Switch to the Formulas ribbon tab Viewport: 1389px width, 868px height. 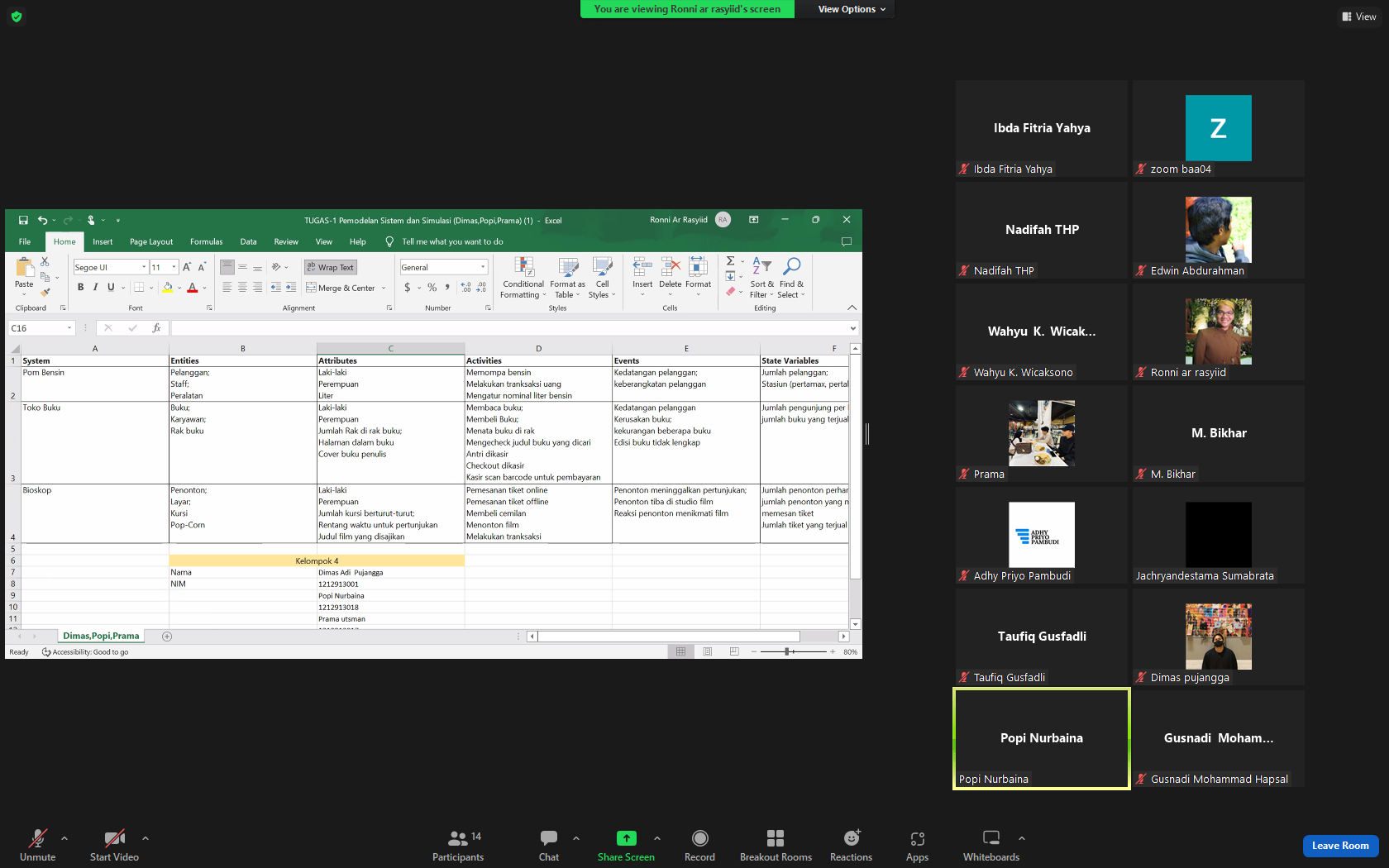click(x=206, y=242)
